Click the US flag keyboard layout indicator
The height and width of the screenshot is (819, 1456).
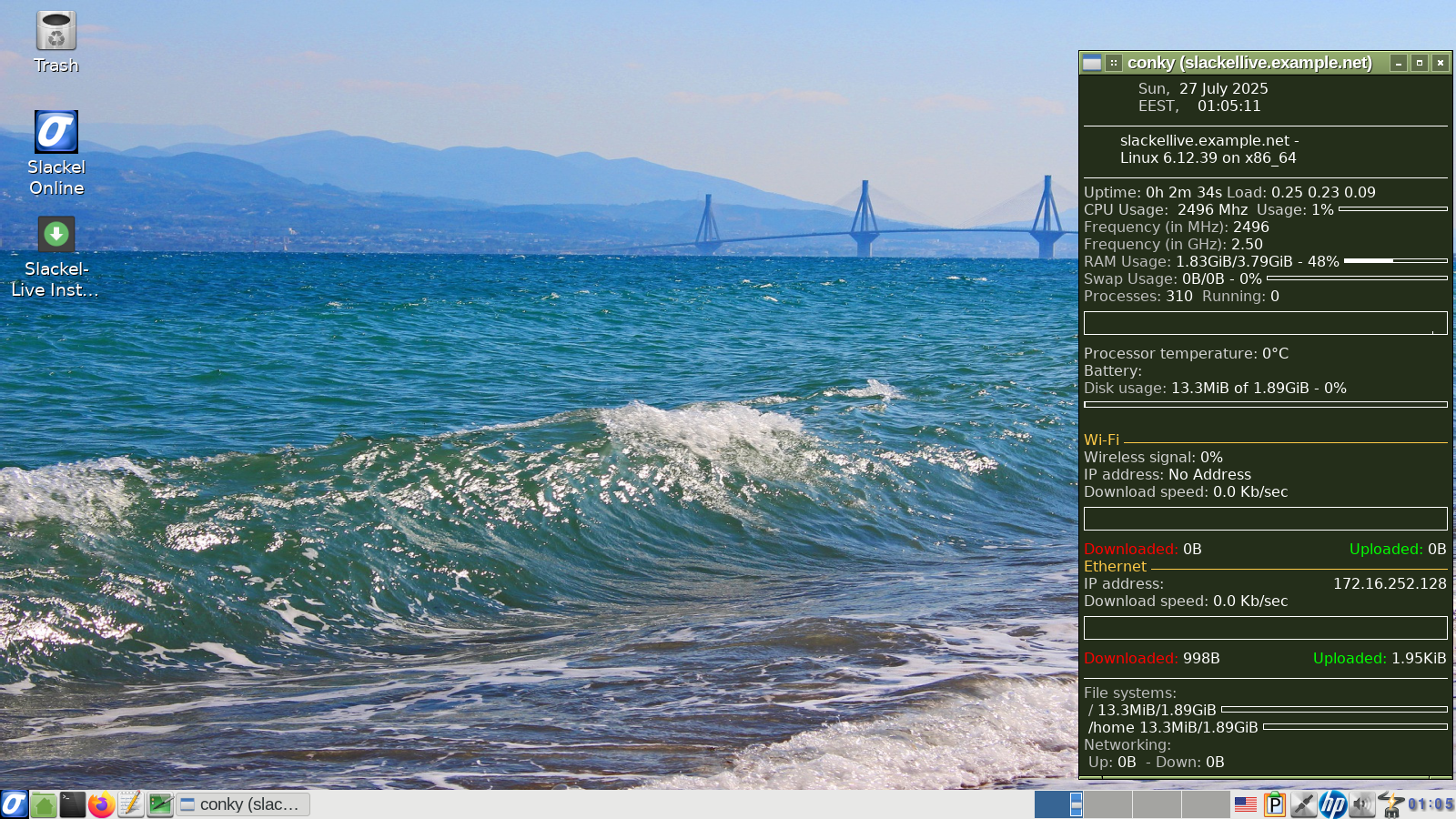(1246, 804)
